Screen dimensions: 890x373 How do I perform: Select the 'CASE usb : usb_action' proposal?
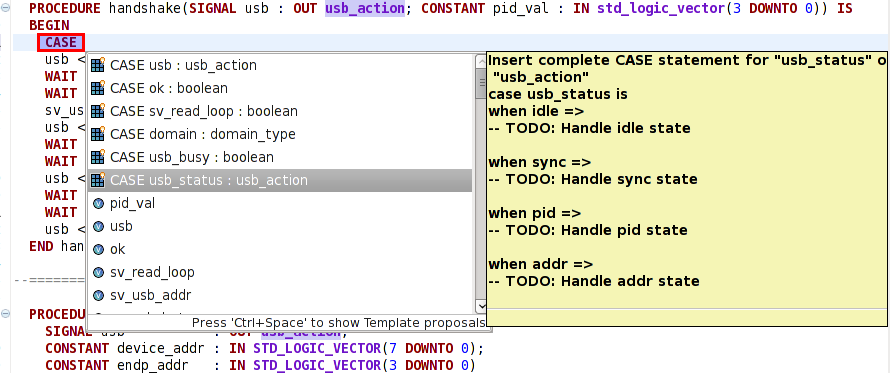[x=280, y=65]
